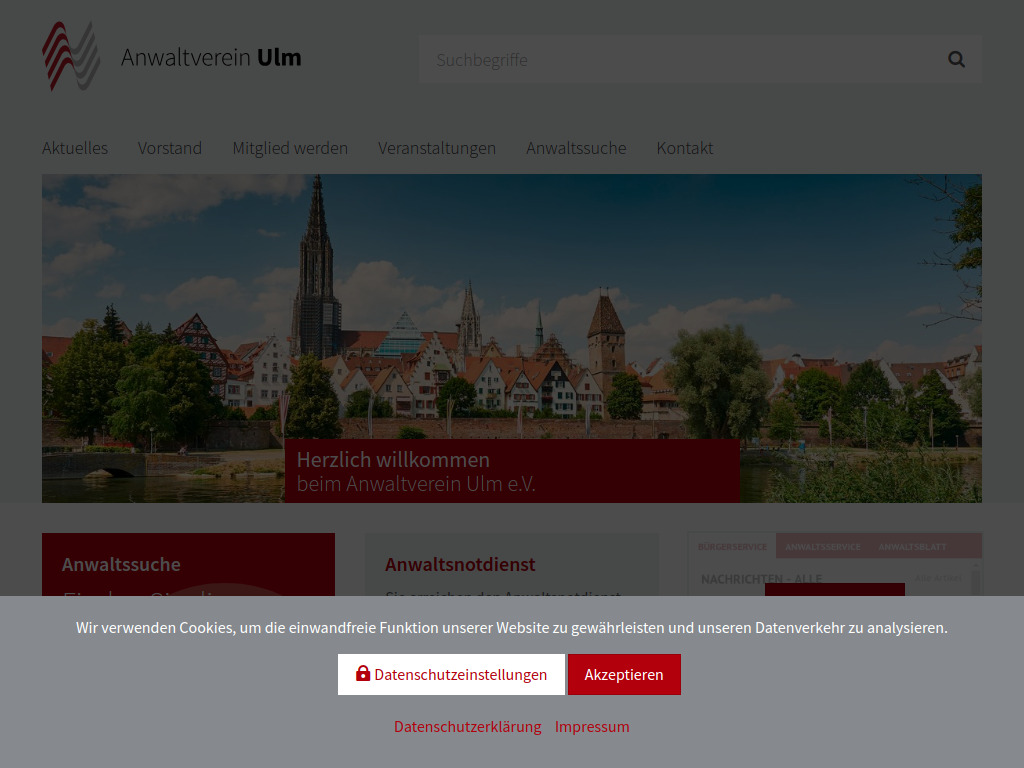The width and height of the screenshot is (1024, 768).
Task: Click the Anwaltverein Ulm site title
Action: (x=211, y=57)
